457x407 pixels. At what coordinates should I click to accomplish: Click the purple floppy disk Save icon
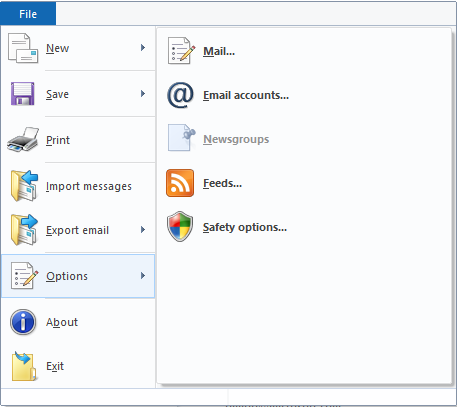(x=23, y=94)
